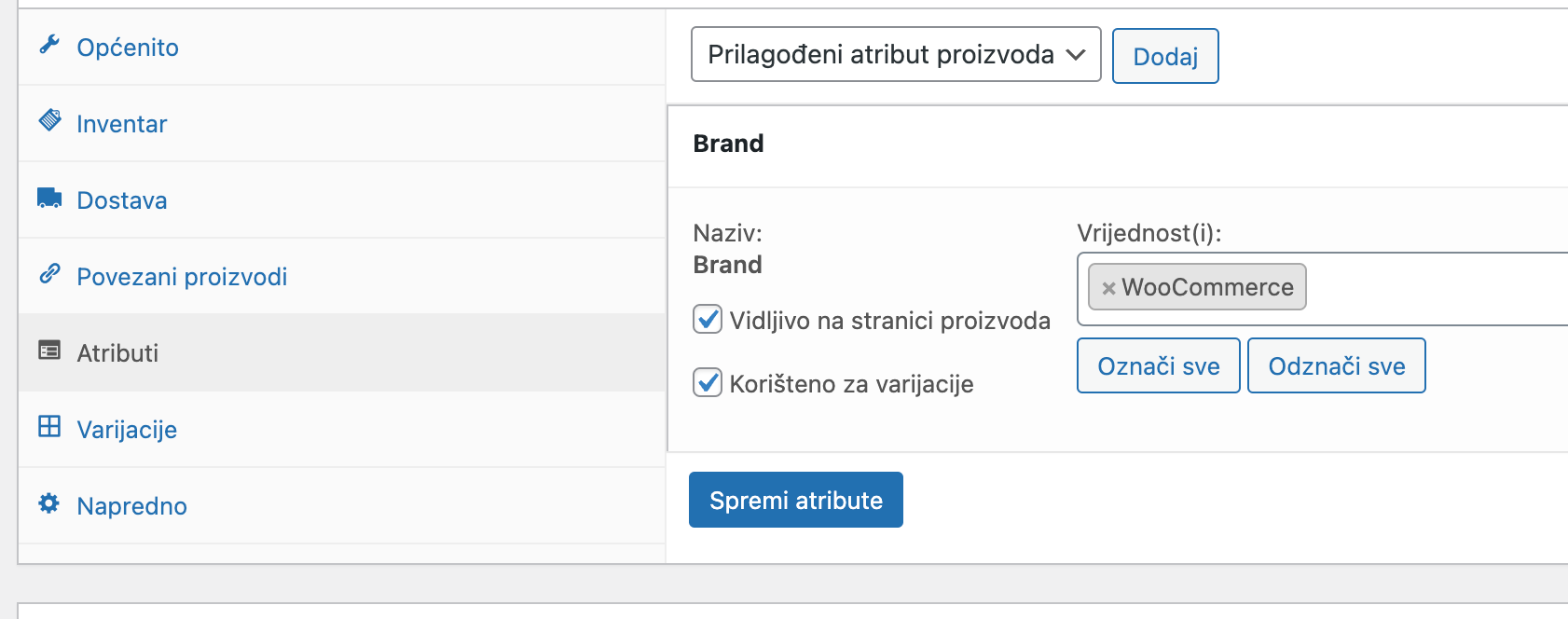This screenshot has width=1568, height=619.
Task: Disable the Korišteno za varijacije checkbox
Action: click(x=707, y=383)
